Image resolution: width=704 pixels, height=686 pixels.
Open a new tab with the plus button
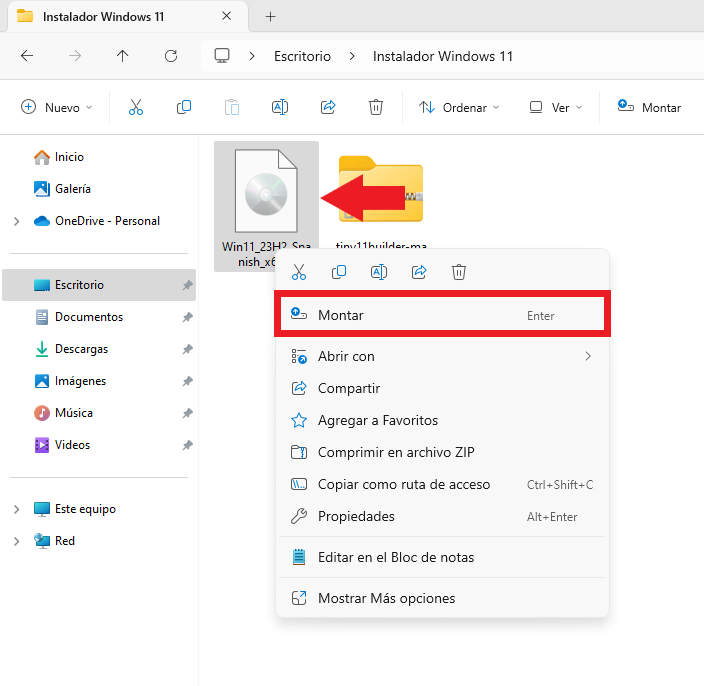[270, 17]
